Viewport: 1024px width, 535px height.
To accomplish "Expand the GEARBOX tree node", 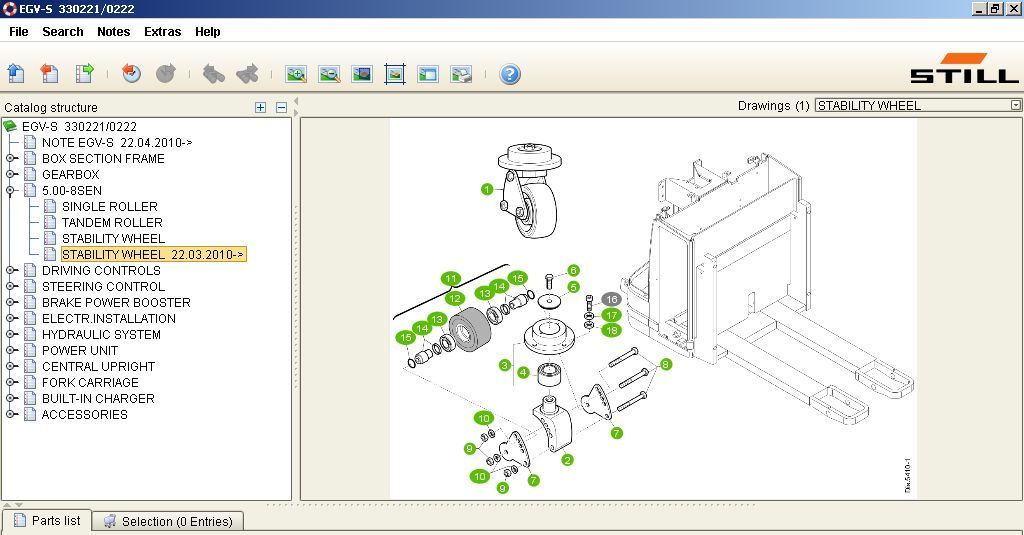I will [10, 174].
